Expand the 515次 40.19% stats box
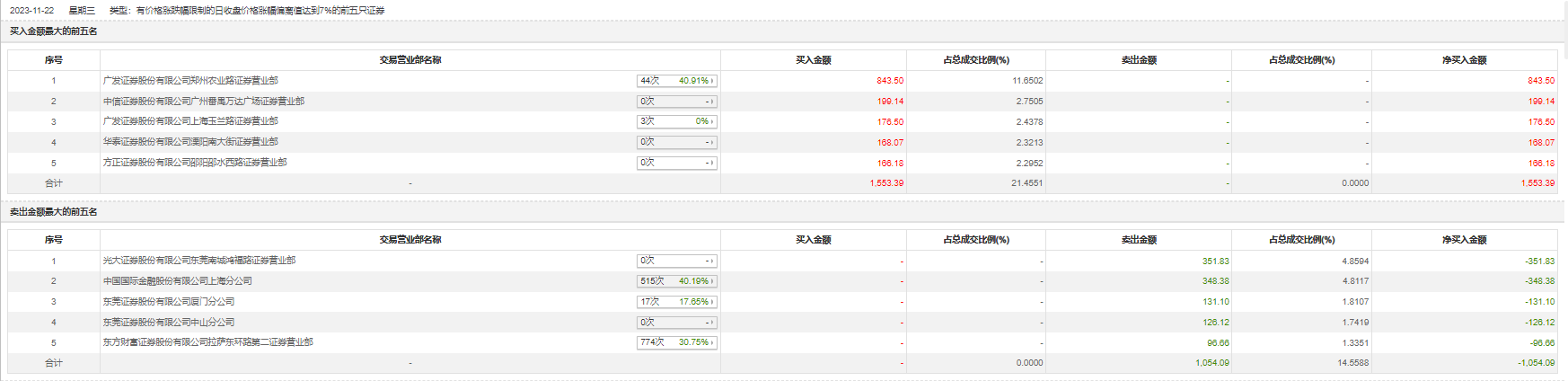This screenshot has height=381, width=1568. pyautogui.click(x=677, y=281)
